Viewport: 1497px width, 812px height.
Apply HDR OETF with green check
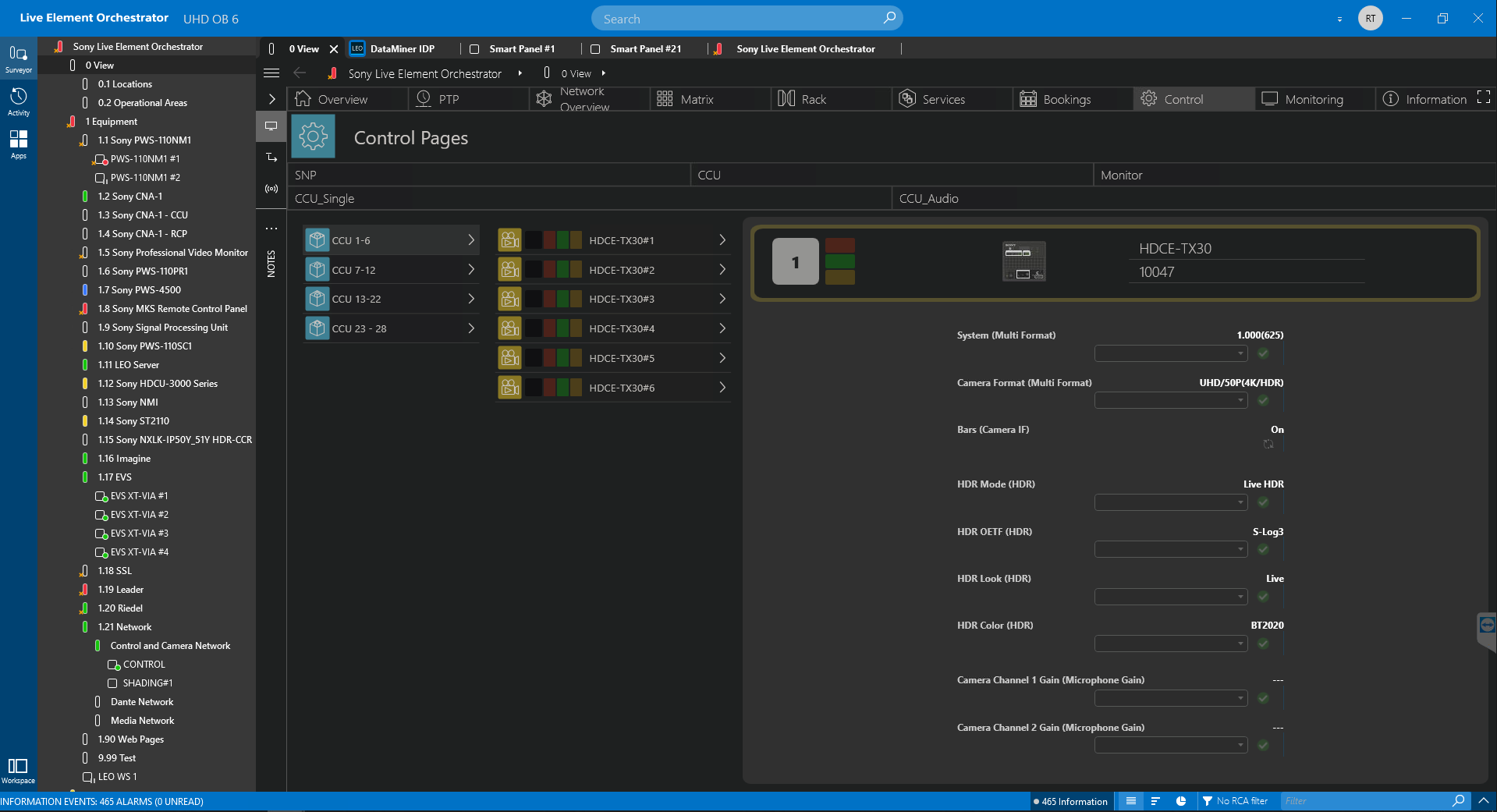(x=1263, y=549)
